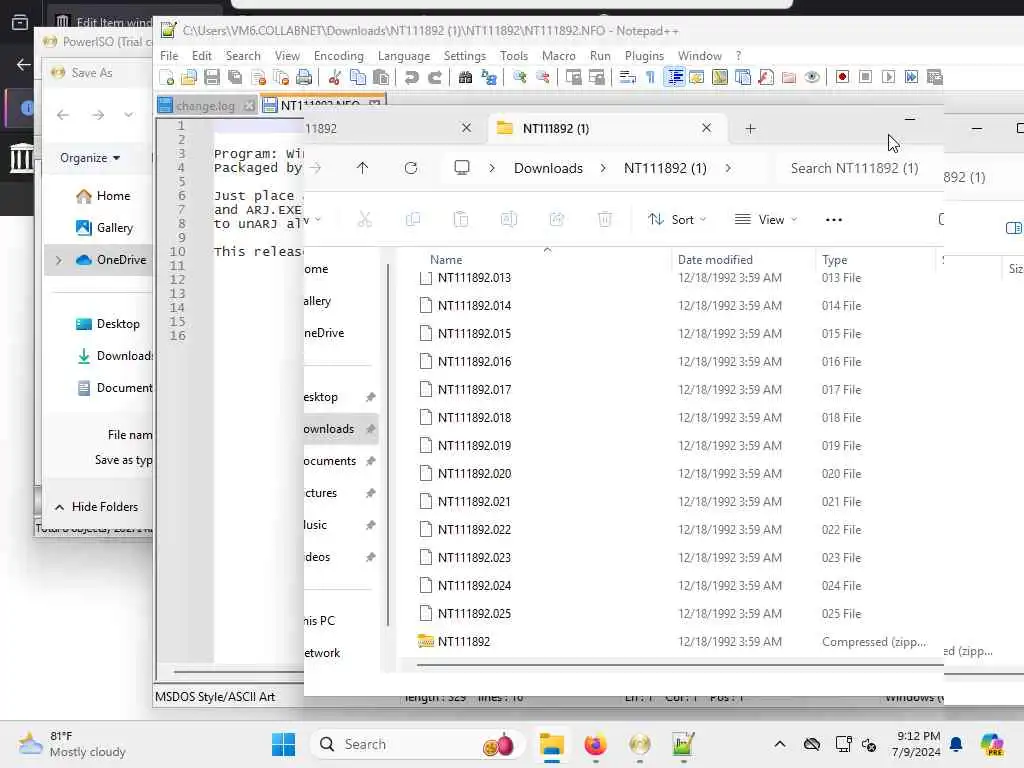Open Firefox from the taskbar

point(595,744)
